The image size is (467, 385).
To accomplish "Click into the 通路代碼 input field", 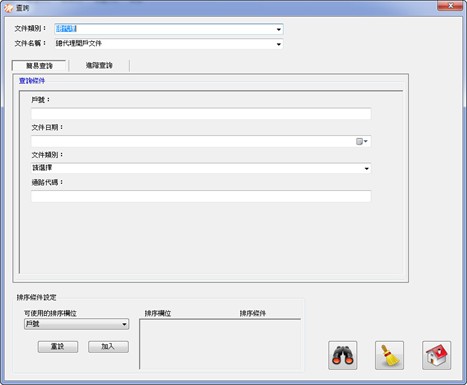I will tap(201, 196).
